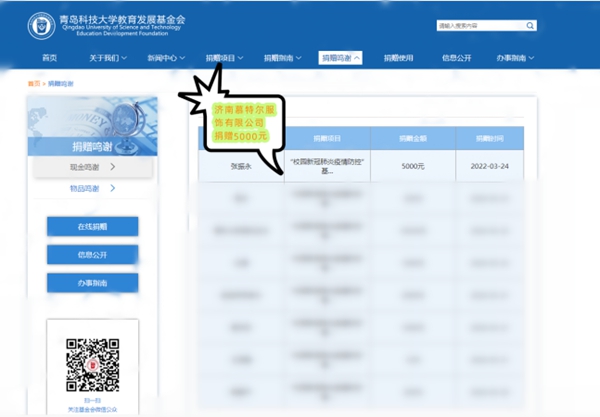Click the 首页 breadcrumb link
This screenshot has width=600, height=417.
click(x=34, y=83)
